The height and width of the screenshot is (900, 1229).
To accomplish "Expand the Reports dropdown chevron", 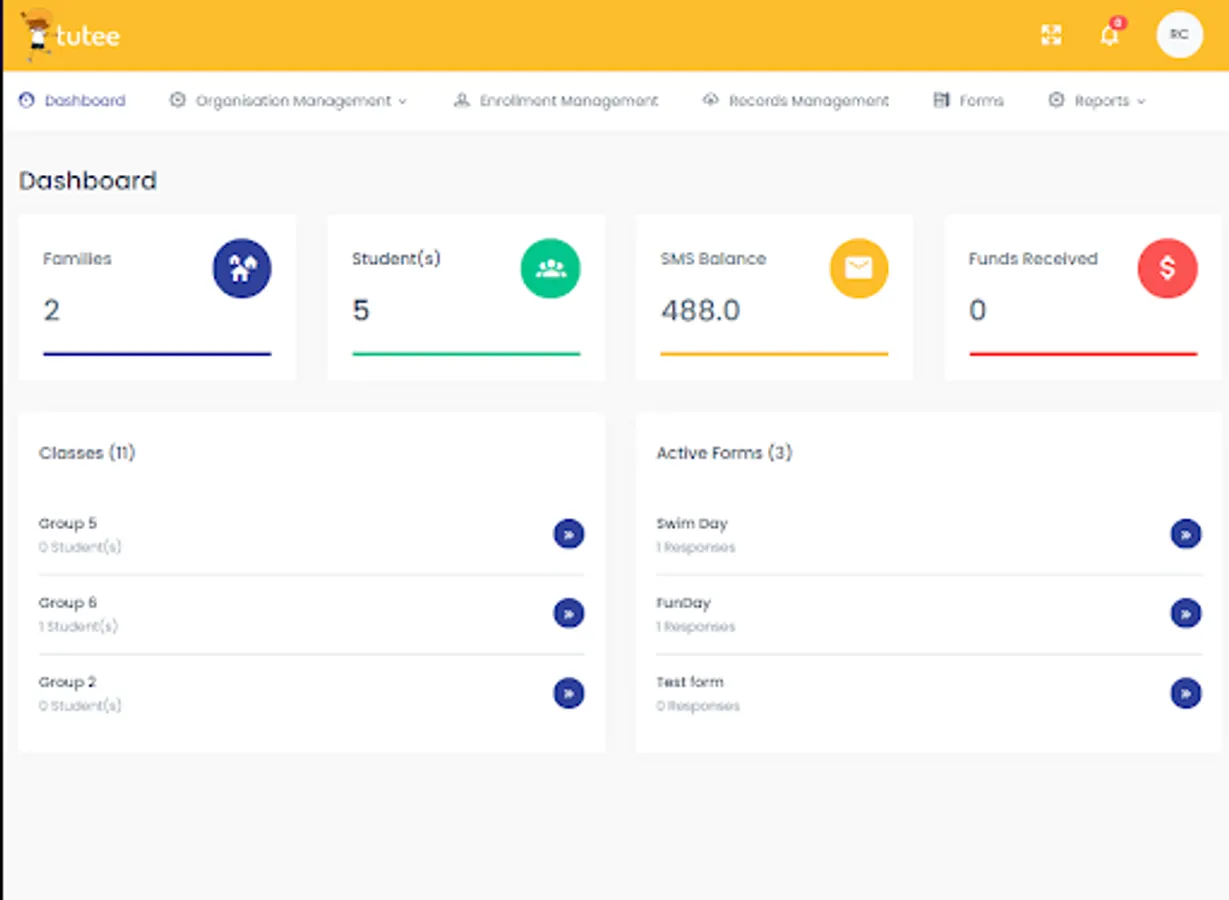I will tap(1141, 101).
